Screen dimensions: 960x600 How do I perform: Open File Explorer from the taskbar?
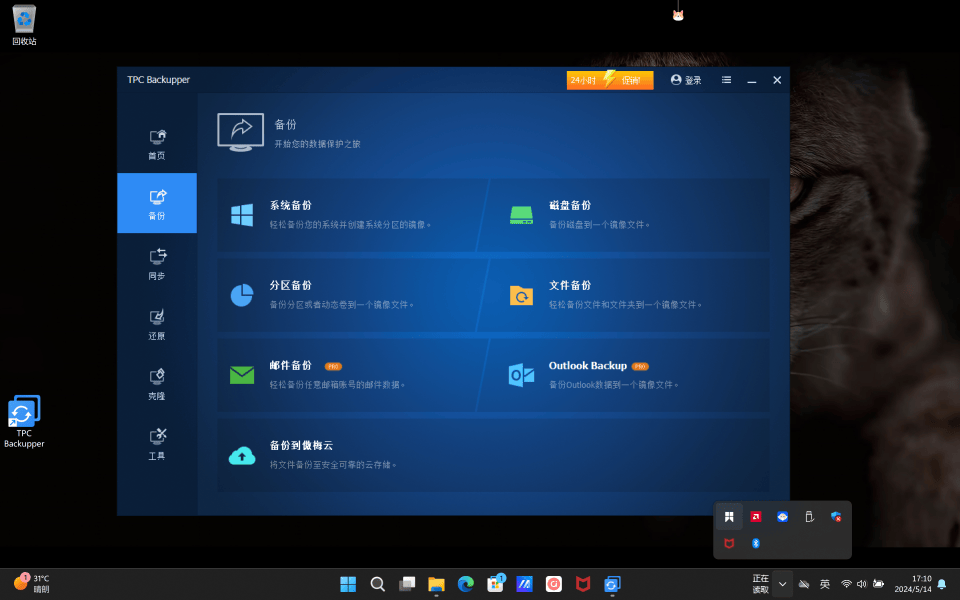[437, 584]
